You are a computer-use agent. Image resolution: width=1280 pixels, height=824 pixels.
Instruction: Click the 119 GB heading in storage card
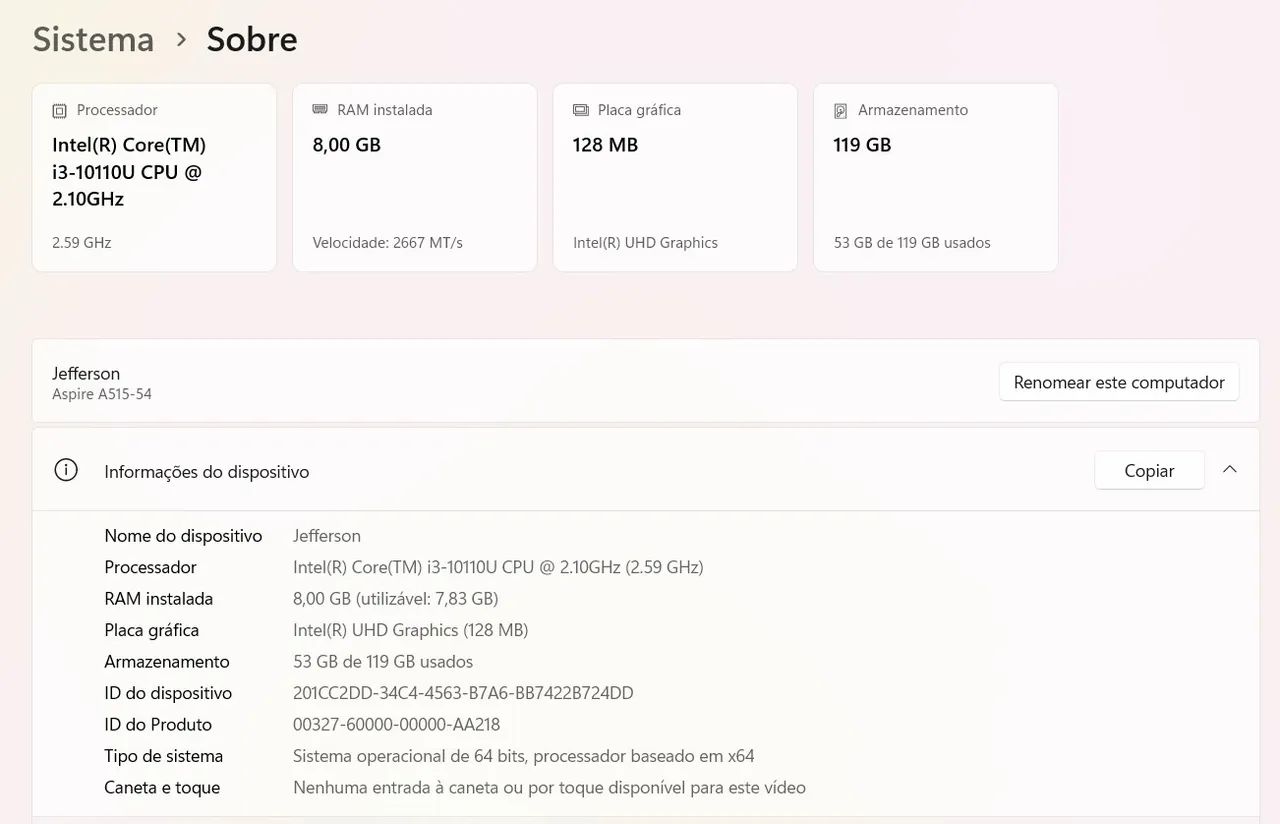click(x=862, y=145)
